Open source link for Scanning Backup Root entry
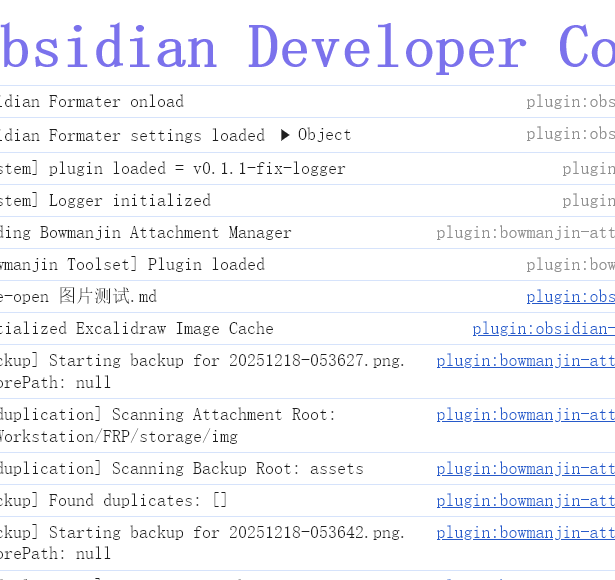 525,469
